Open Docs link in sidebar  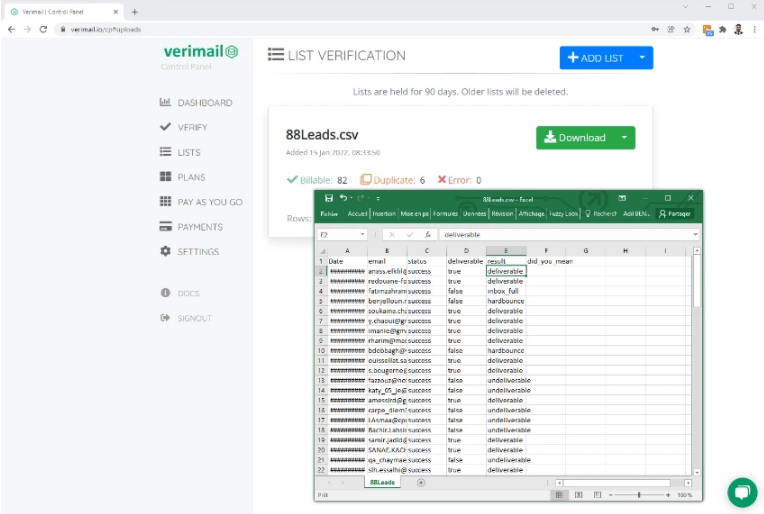(x=180, y=293)
